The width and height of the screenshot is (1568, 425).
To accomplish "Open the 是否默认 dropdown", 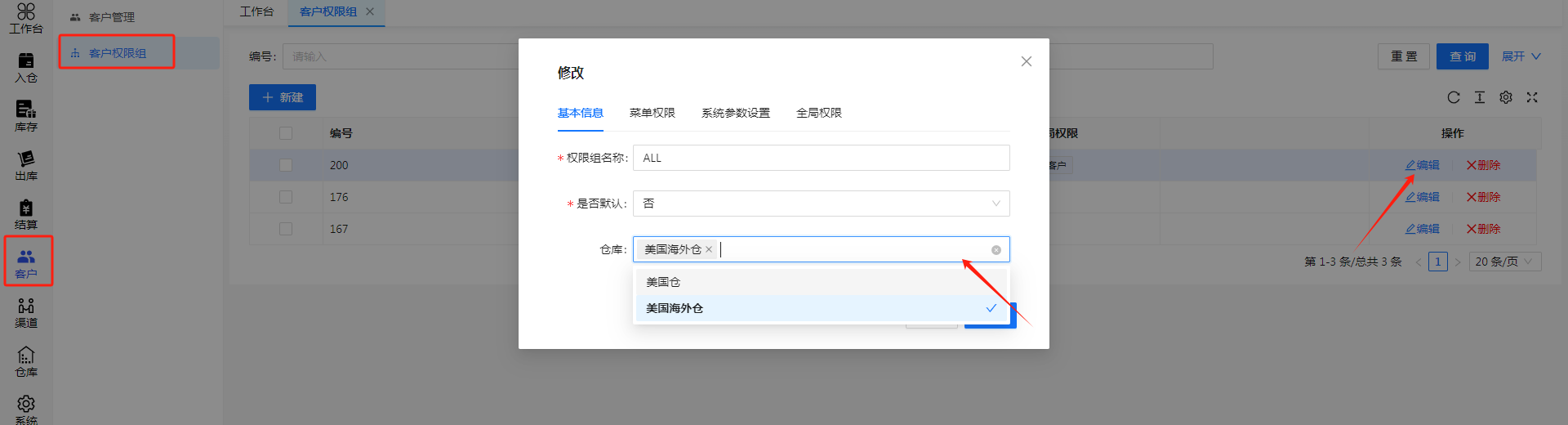I will coord(821,204).
